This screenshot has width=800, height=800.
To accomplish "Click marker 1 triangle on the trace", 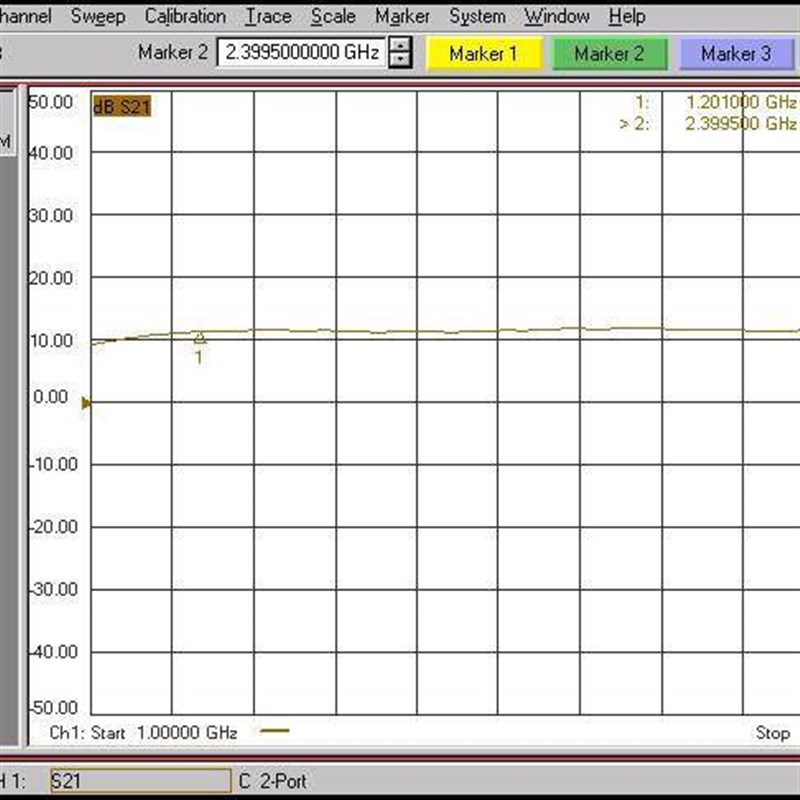I will [x=199, y=338].
